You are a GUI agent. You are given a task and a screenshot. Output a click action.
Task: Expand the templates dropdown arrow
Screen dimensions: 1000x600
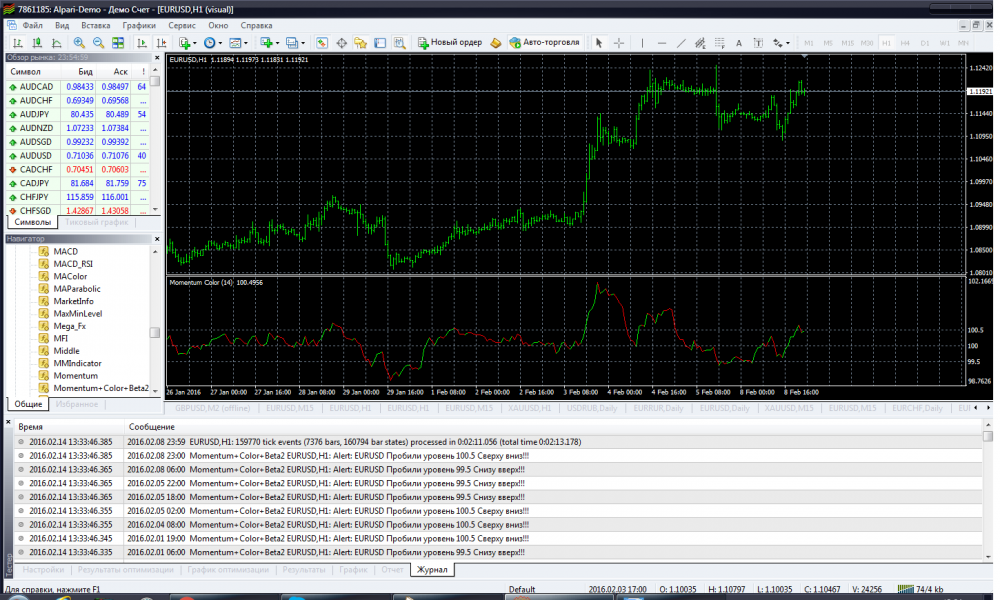point(246,43)
